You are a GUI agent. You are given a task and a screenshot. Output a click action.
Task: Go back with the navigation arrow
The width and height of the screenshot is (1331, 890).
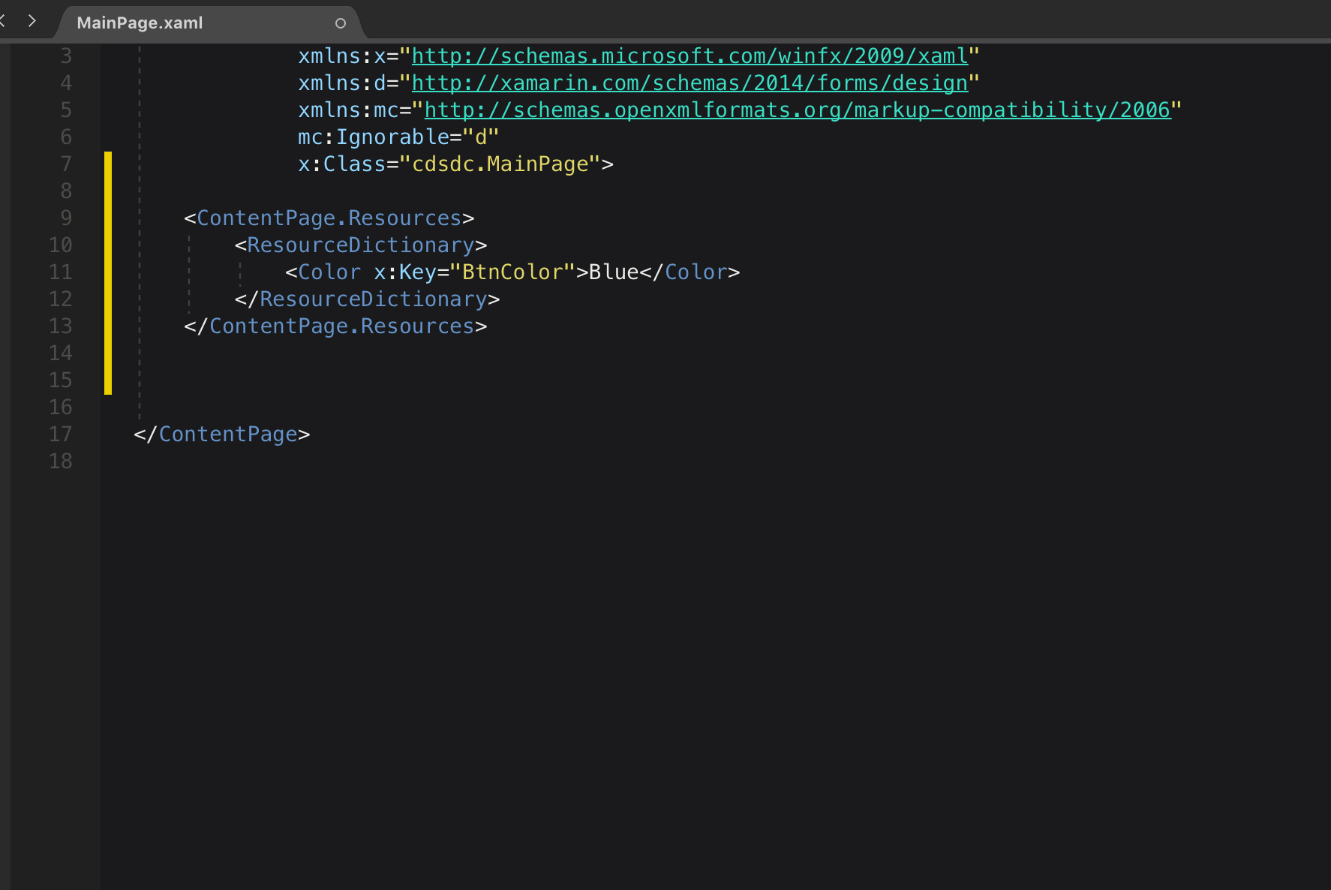click(x=3, y=20)
